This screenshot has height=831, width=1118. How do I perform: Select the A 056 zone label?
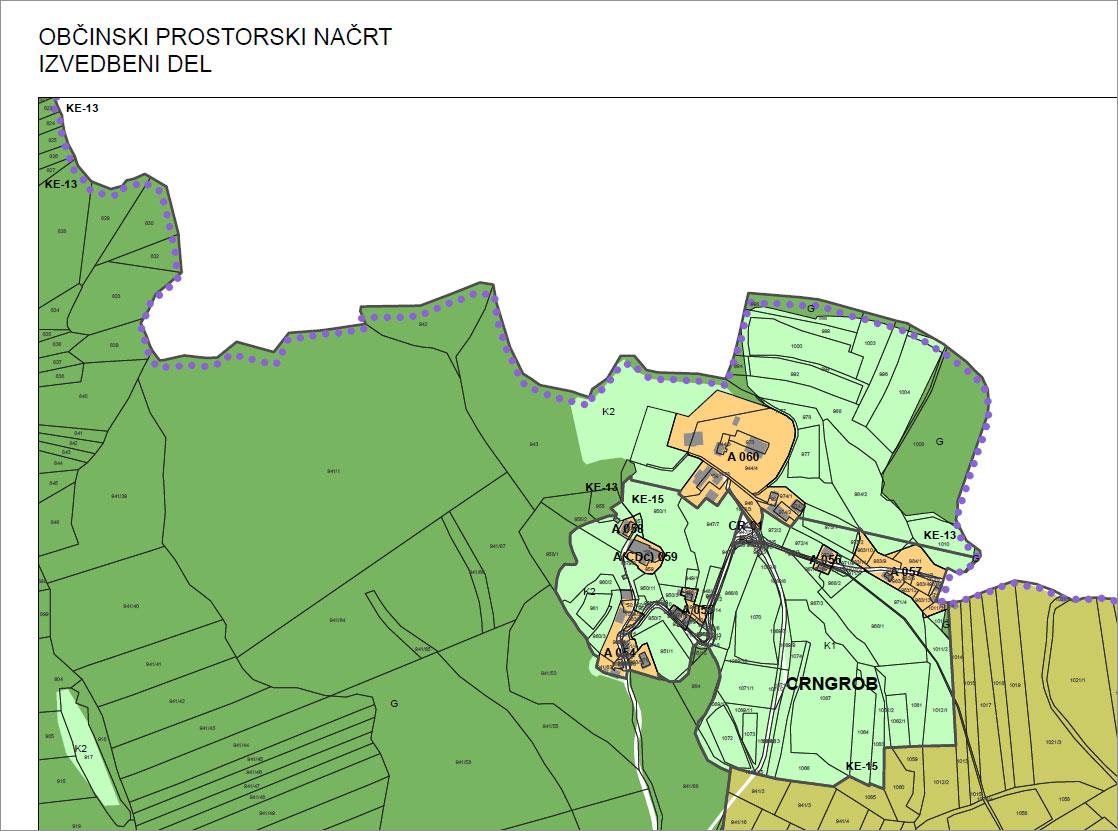825,560
